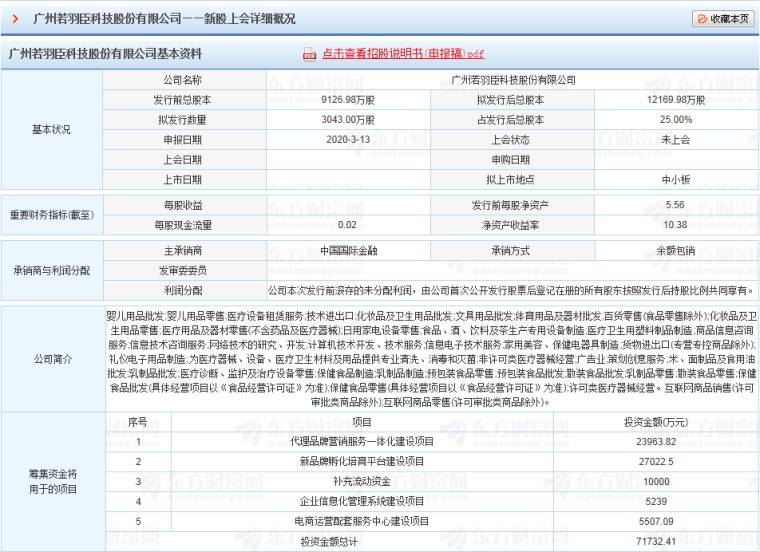Click the 申报日期 value 2020-3-13
Viewport: 760px width, 552px height.
point(348,140)
